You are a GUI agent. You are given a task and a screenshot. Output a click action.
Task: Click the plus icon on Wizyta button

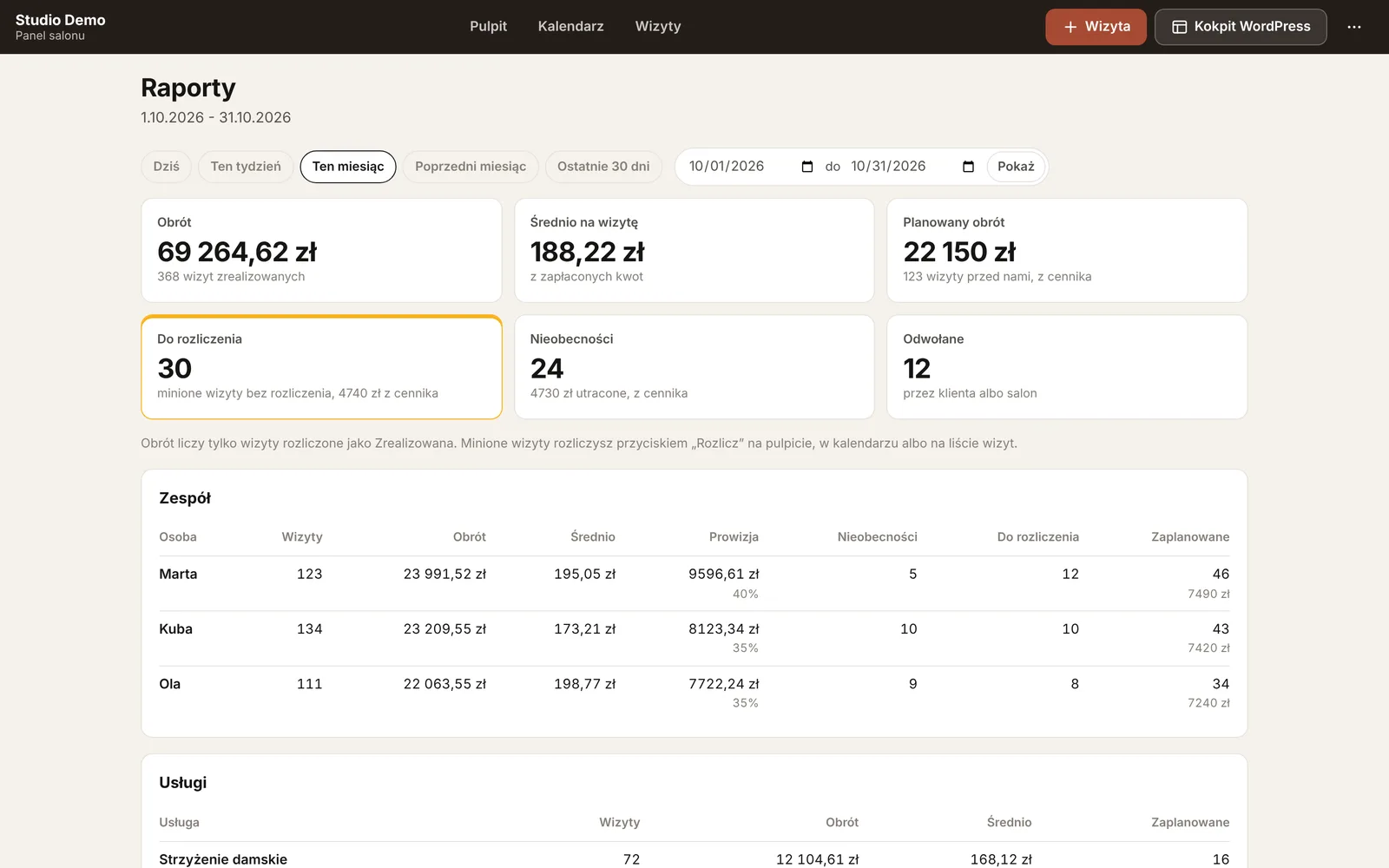pos(1070,27)
